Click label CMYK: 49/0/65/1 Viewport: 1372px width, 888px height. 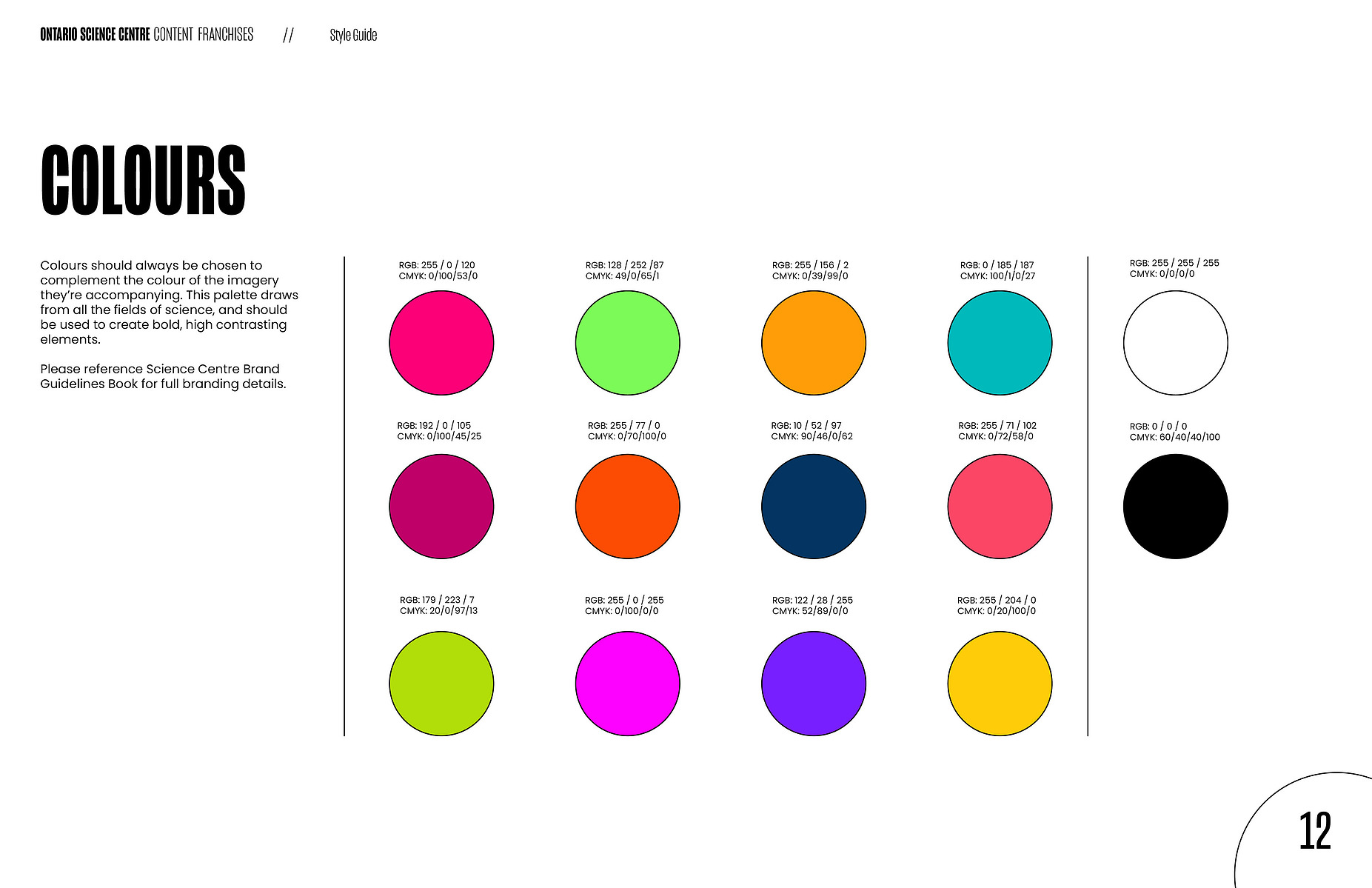coord(623,276)
